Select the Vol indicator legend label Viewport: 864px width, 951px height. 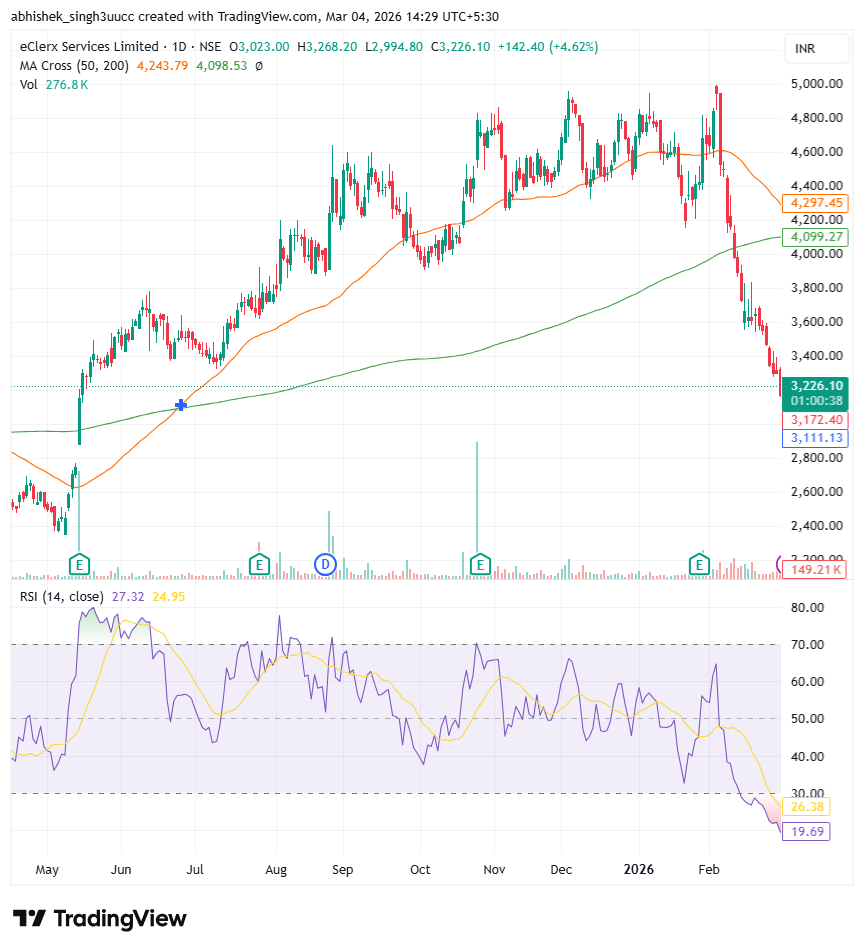click(x=29, y=85)
